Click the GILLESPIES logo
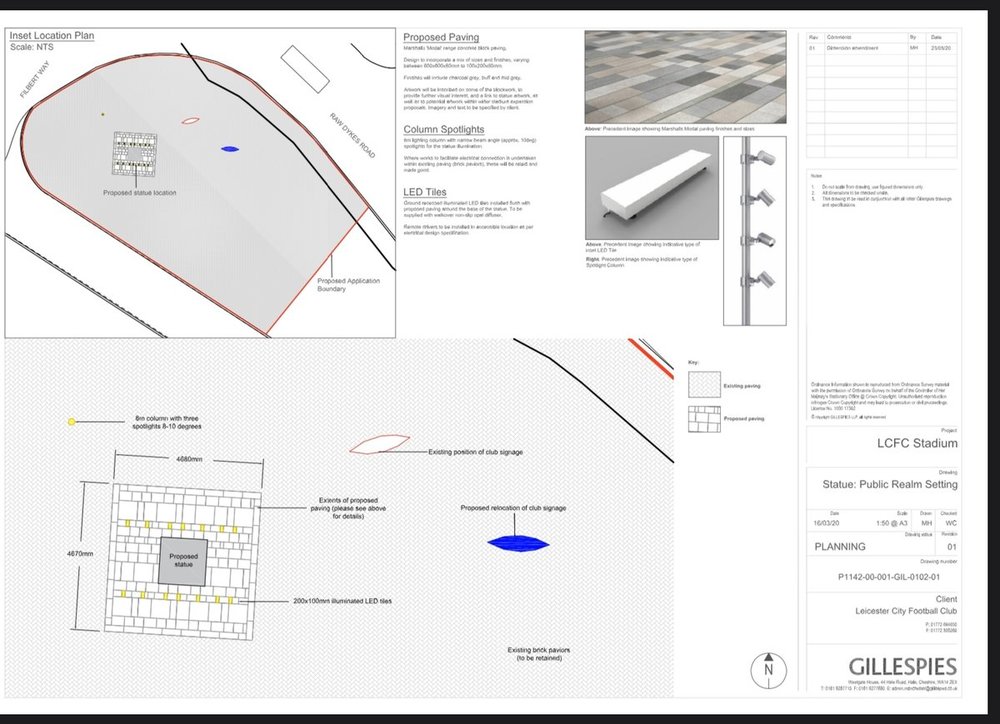 (902, 667)
